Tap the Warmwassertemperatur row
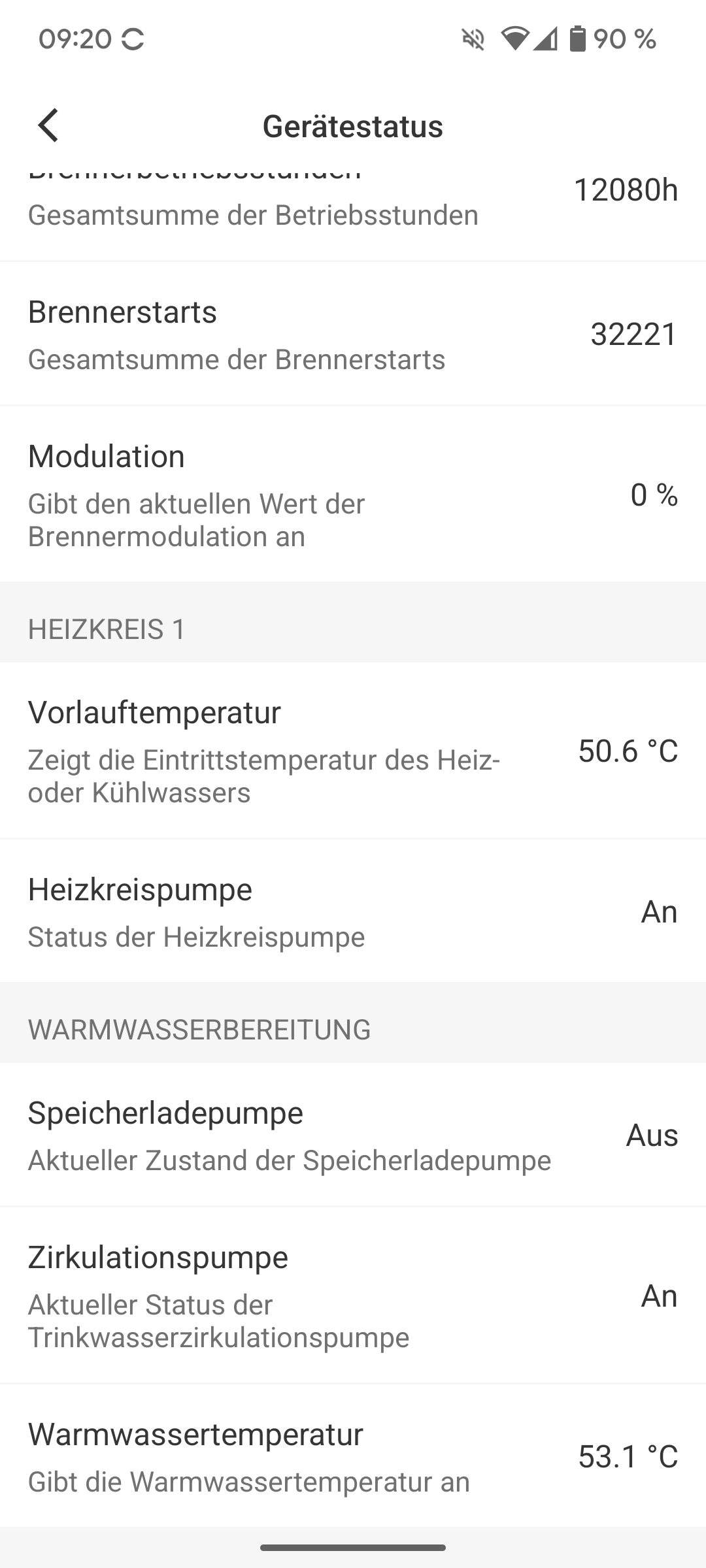Image resolution: width=706 pixels, height=1568 pixels. tap(353, 1456)
